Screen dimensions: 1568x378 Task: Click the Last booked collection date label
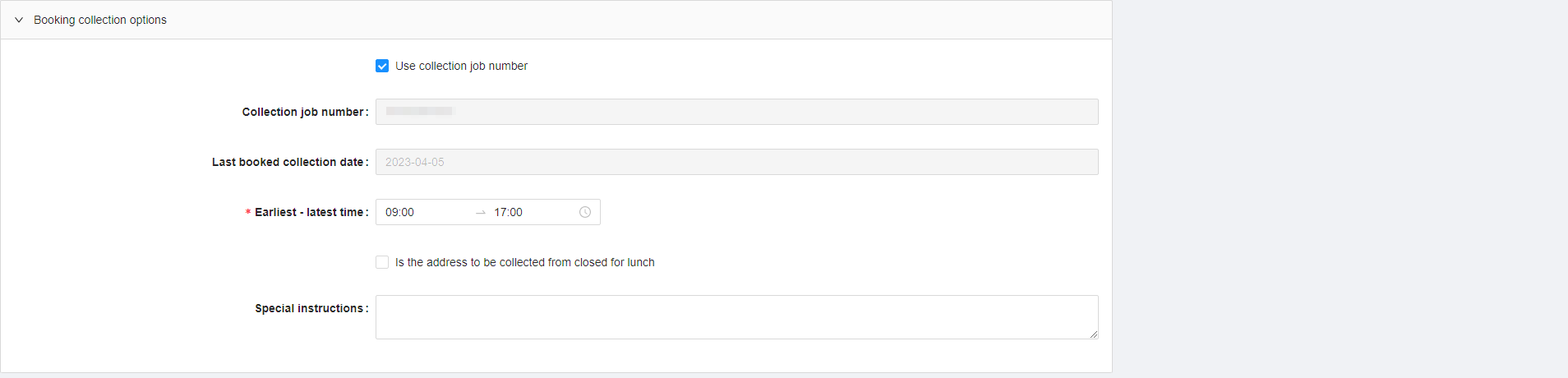pyautogui.click(x=288, y=162)
